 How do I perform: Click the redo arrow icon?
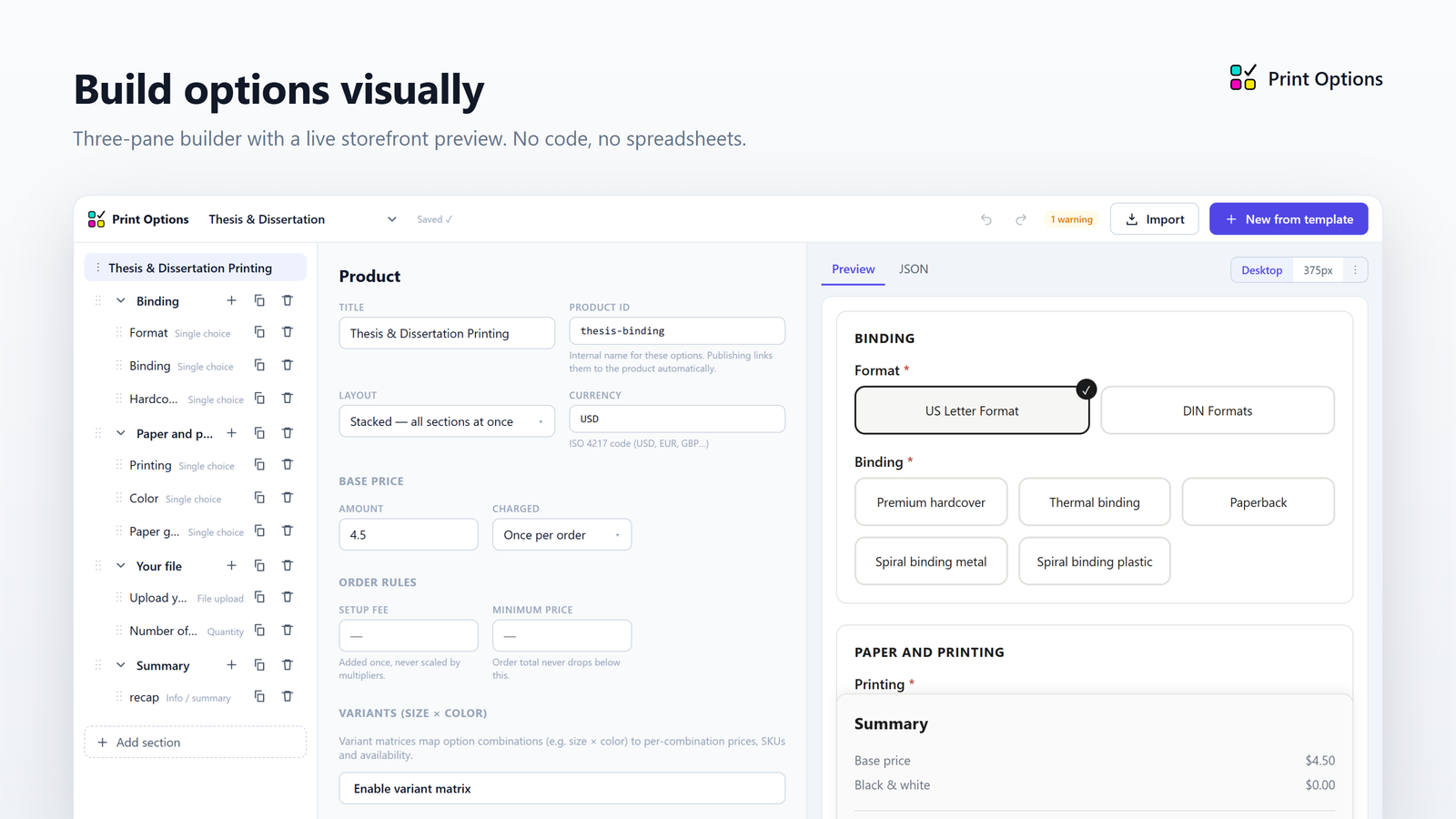[1021, 219]
